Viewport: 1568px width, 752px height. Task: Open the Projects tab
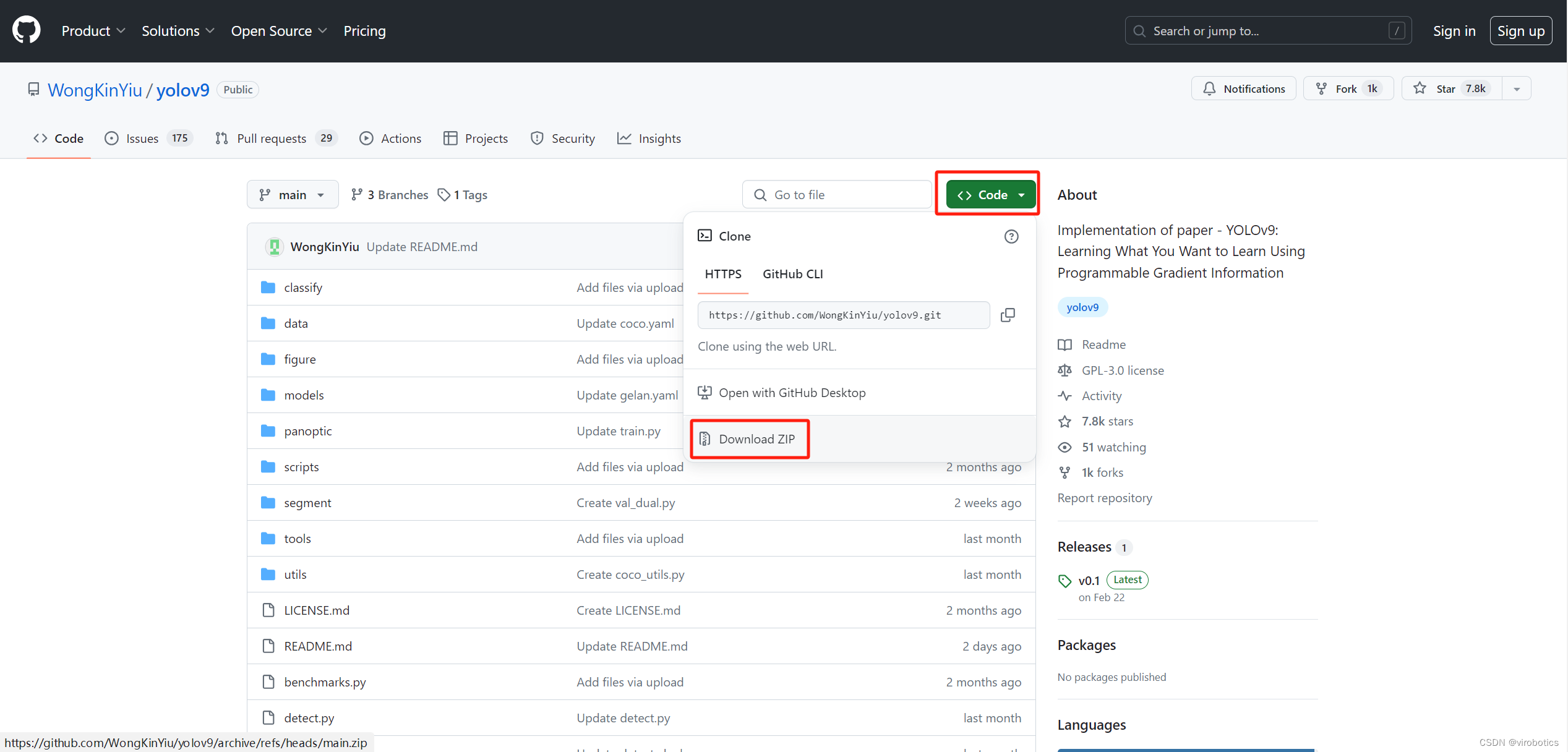(476, 139)
